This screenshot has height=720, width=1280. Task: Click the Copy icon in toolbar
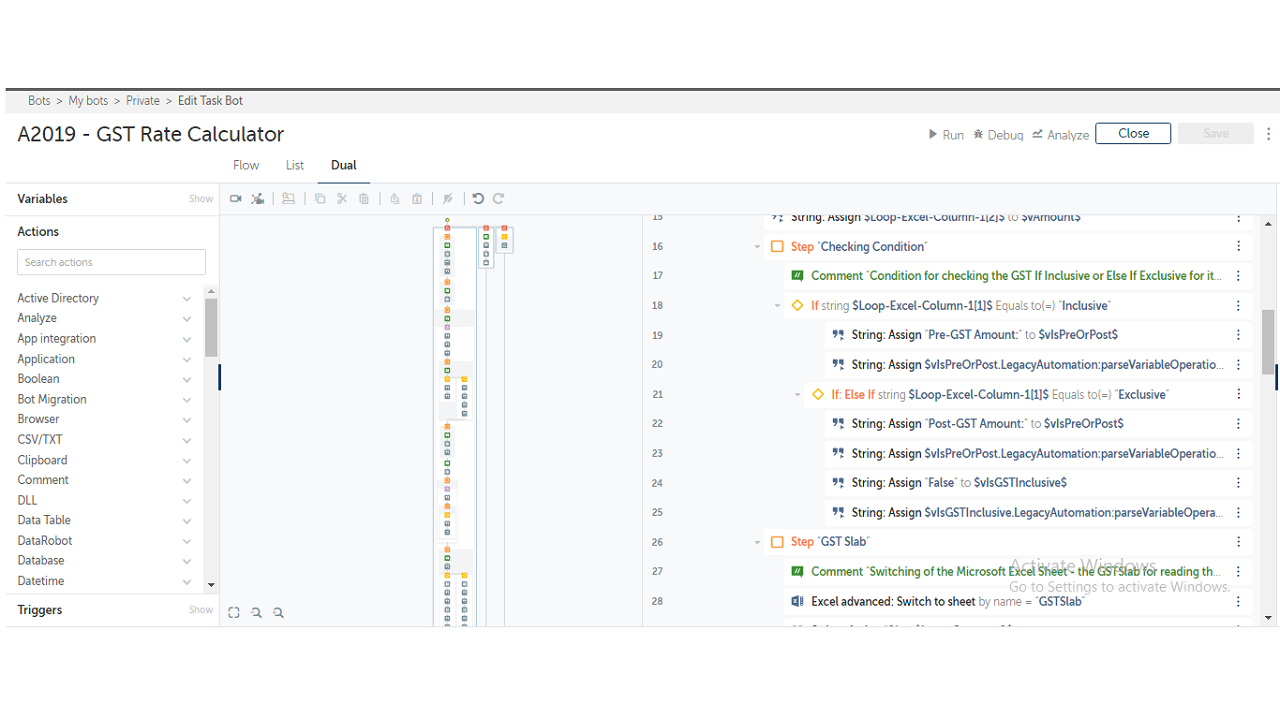click(x=320, y=199)
